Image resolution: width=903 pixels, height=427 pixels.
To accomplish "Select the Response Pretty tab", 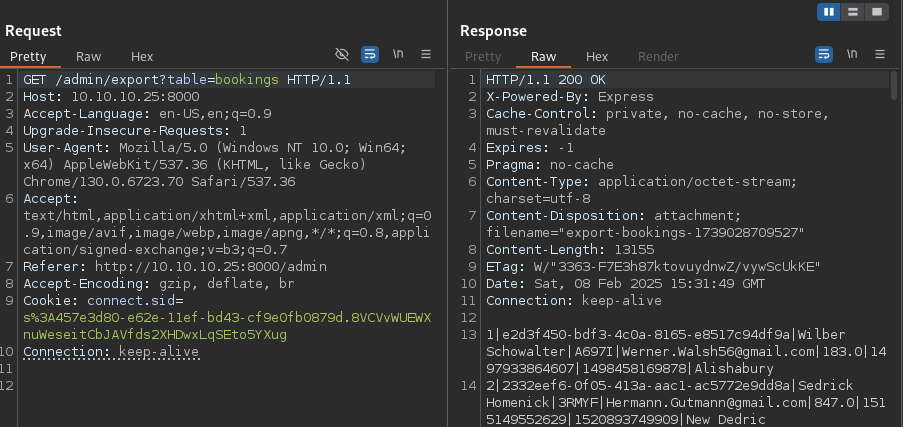I will (x=483, y=57).
